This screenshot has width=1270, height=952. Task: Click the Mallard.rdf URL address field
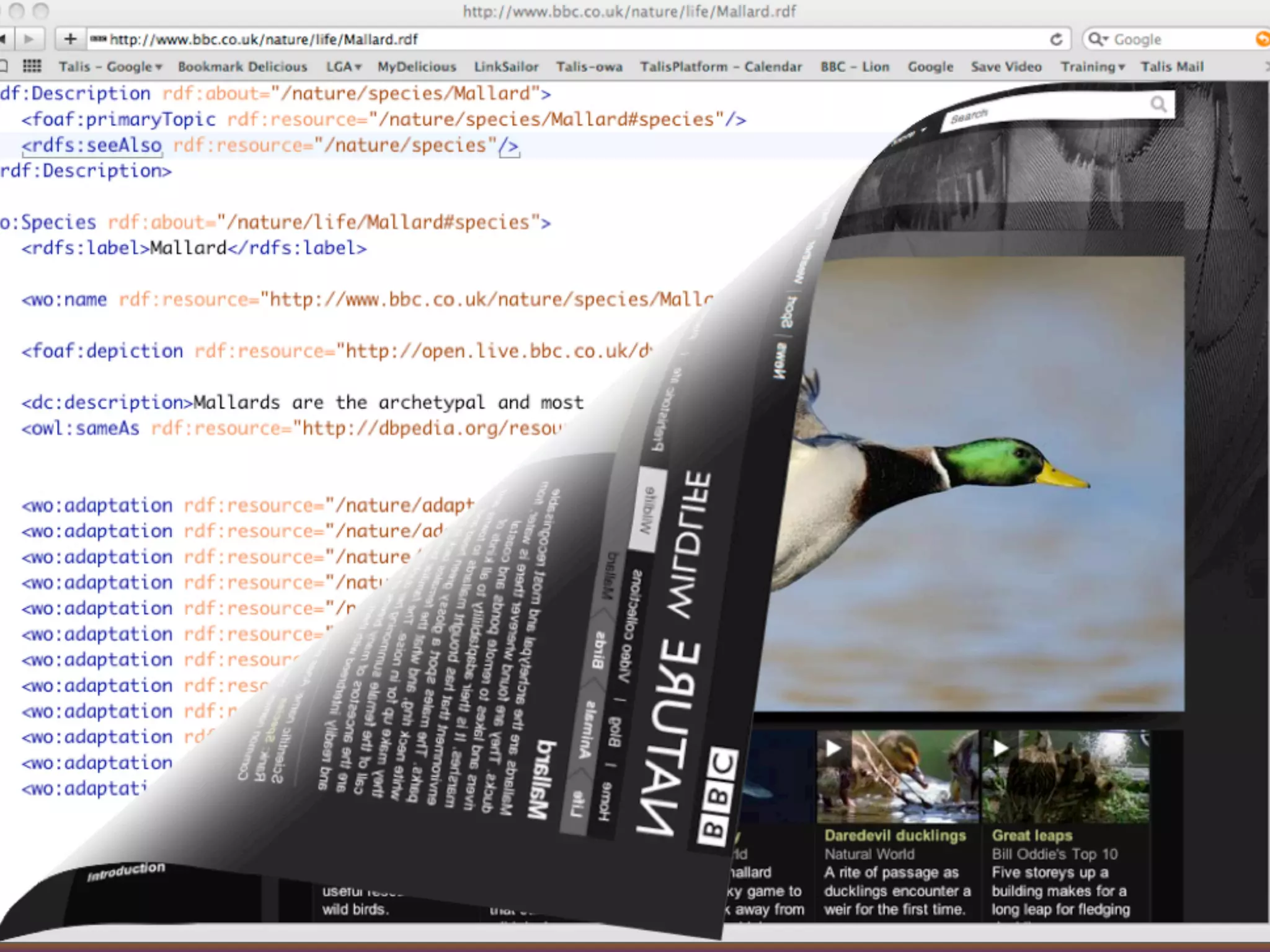click(558, 40)
